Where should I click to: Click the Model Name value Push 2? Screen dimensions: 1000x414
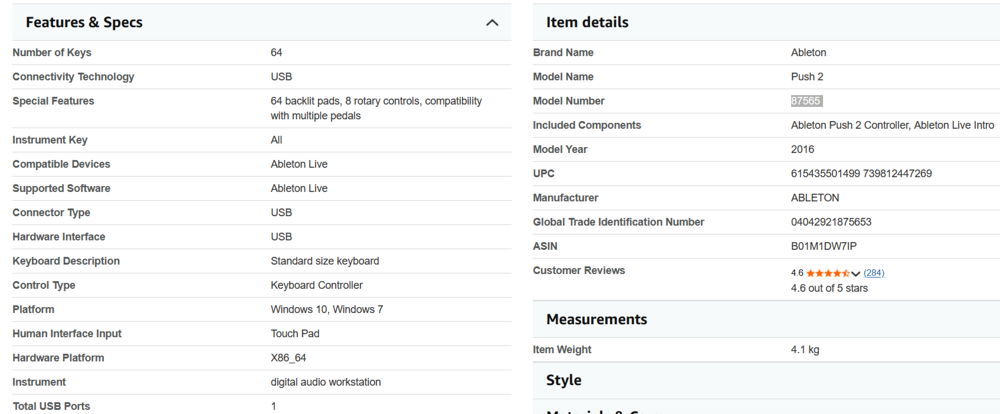coord(807,77)
